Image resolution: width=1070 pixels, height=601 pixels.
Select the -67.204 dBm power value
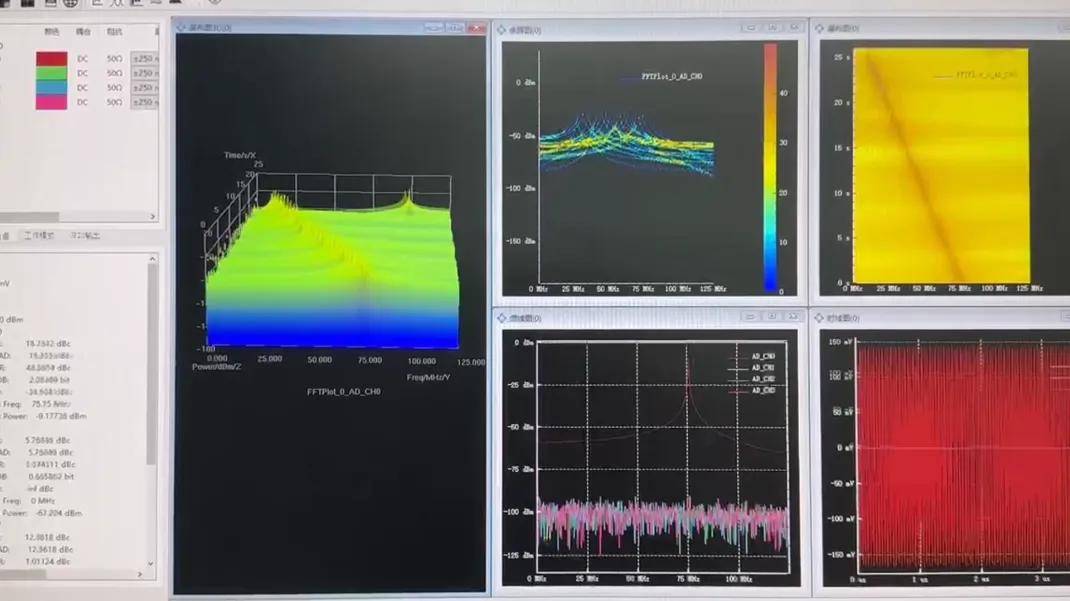[x=59, y=513]
